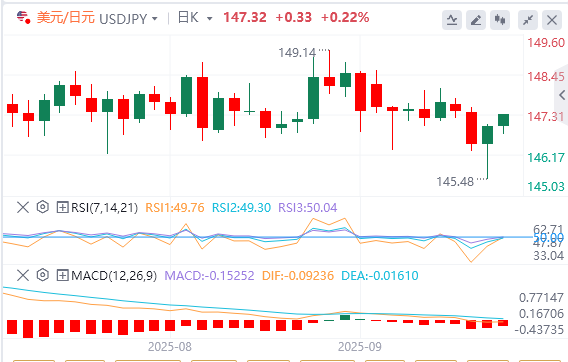Select the drawing pencil tool
The height and width of the screenshot is (362, 568).
click(x=476, y=20)
